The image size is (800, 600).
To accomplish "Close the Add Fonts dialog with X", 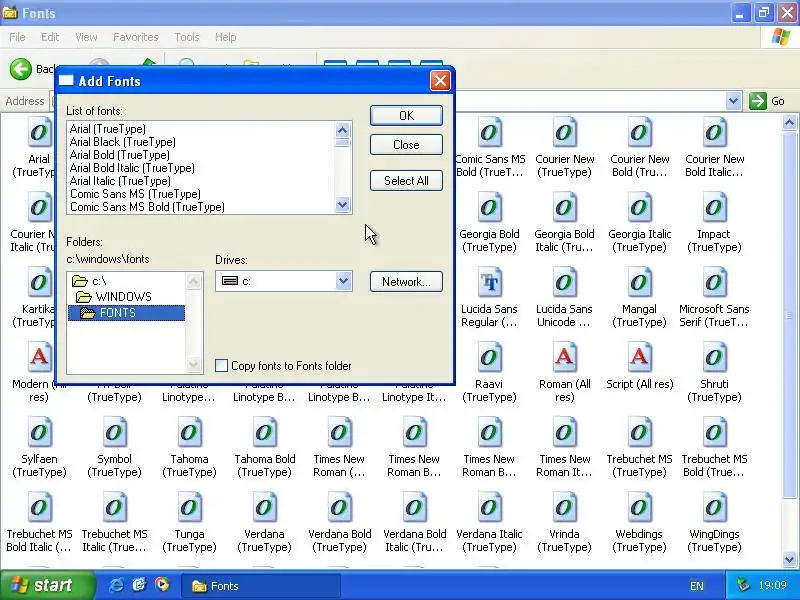I will pos(440,81).
